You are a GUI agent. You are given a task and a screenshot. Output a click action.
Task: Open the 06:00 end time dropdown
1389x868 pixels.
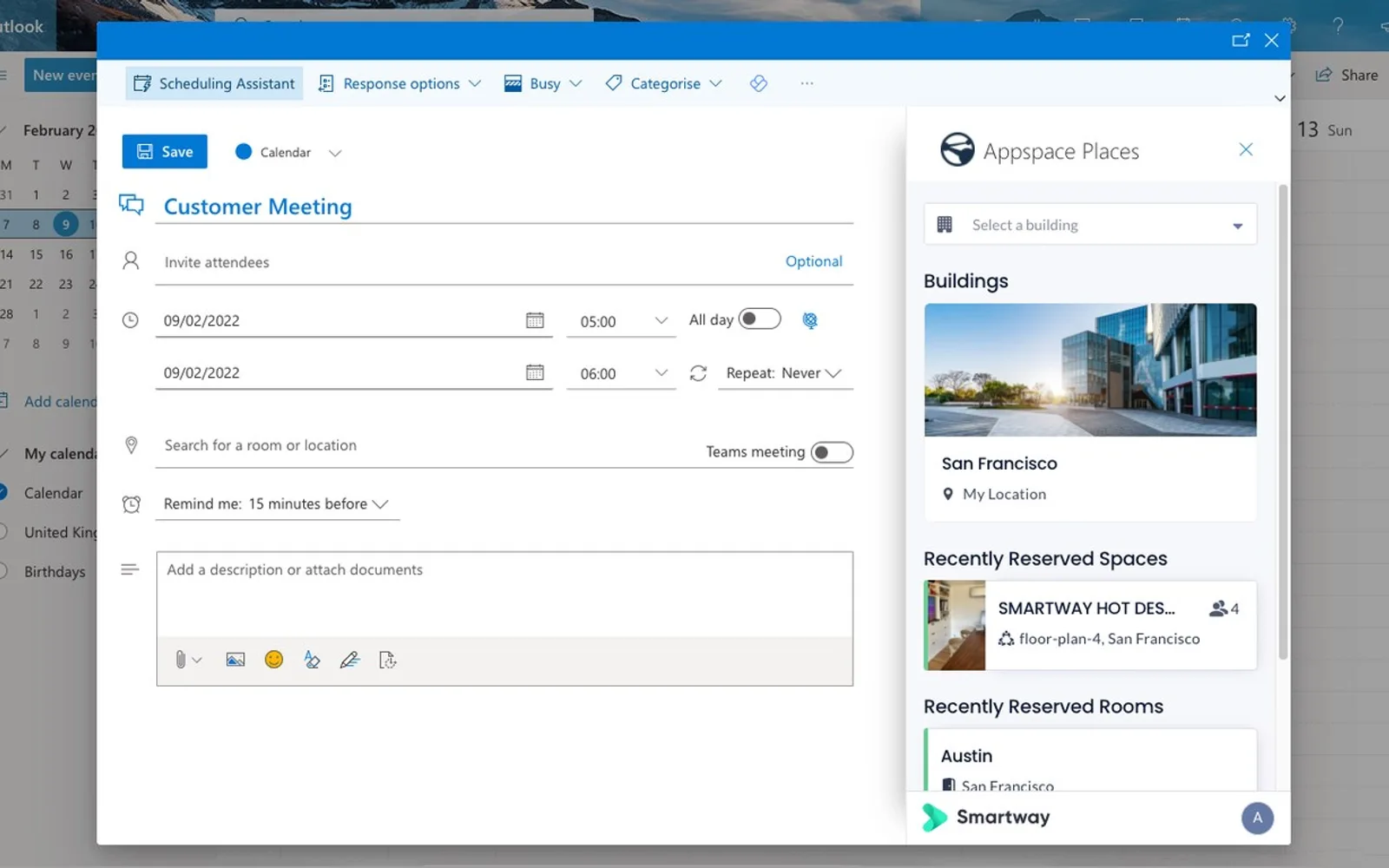622,373
